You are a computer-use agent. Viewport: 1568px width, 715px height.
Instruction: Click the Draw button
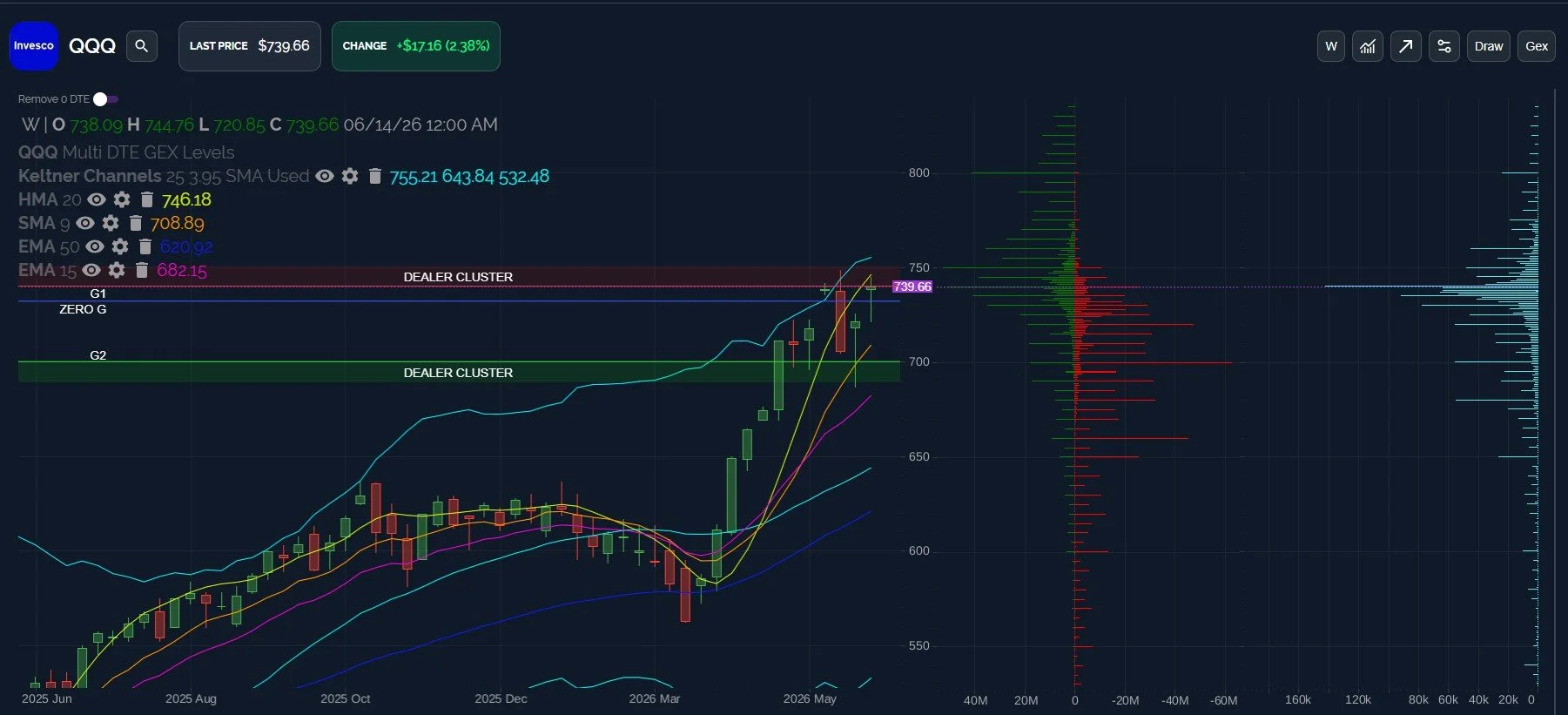[1489, 46]
